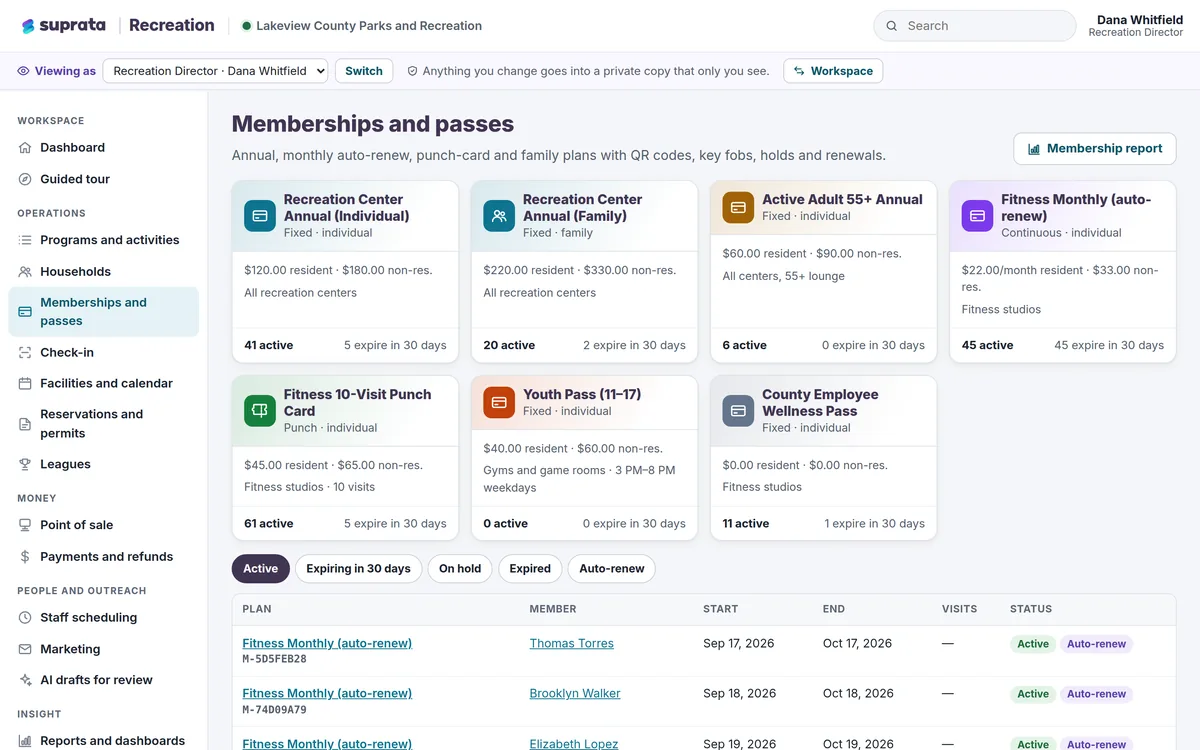This screenshot has width=1200, height=750.
Task: Click the 'Oct 17, 2026' end date
Action: (x=857, y=644)
